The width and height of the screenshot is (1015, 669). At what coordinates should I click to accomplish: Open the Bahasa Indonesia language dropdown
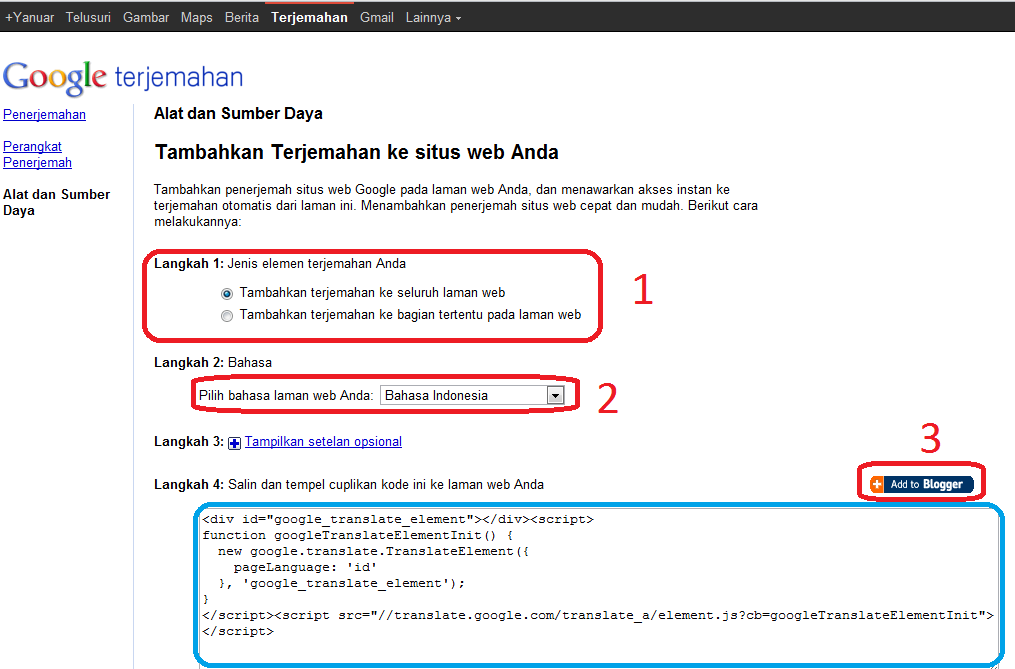tap(473, 395)
